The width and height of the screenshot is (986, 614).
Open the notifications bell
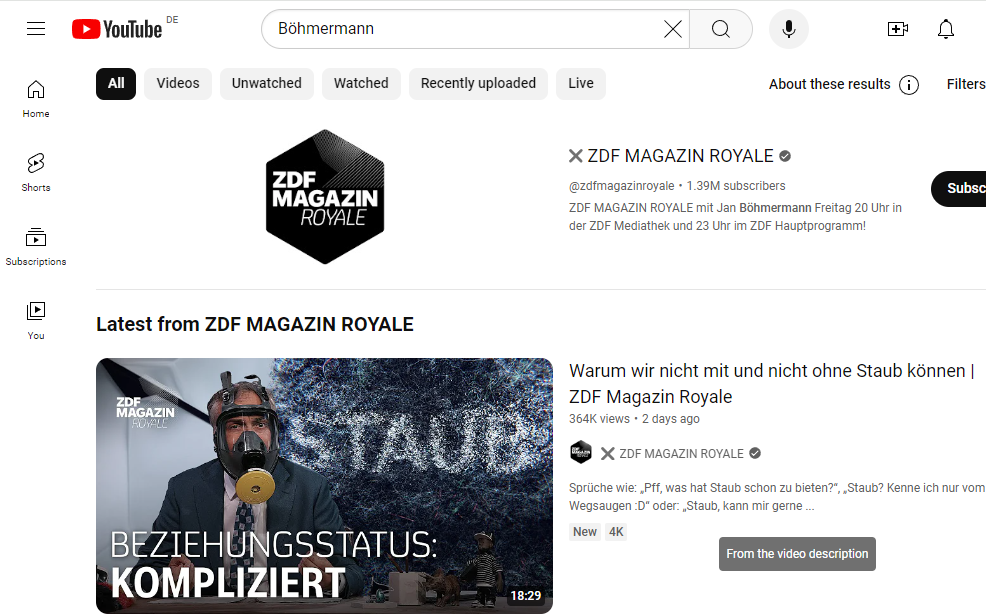pos(946,29)
